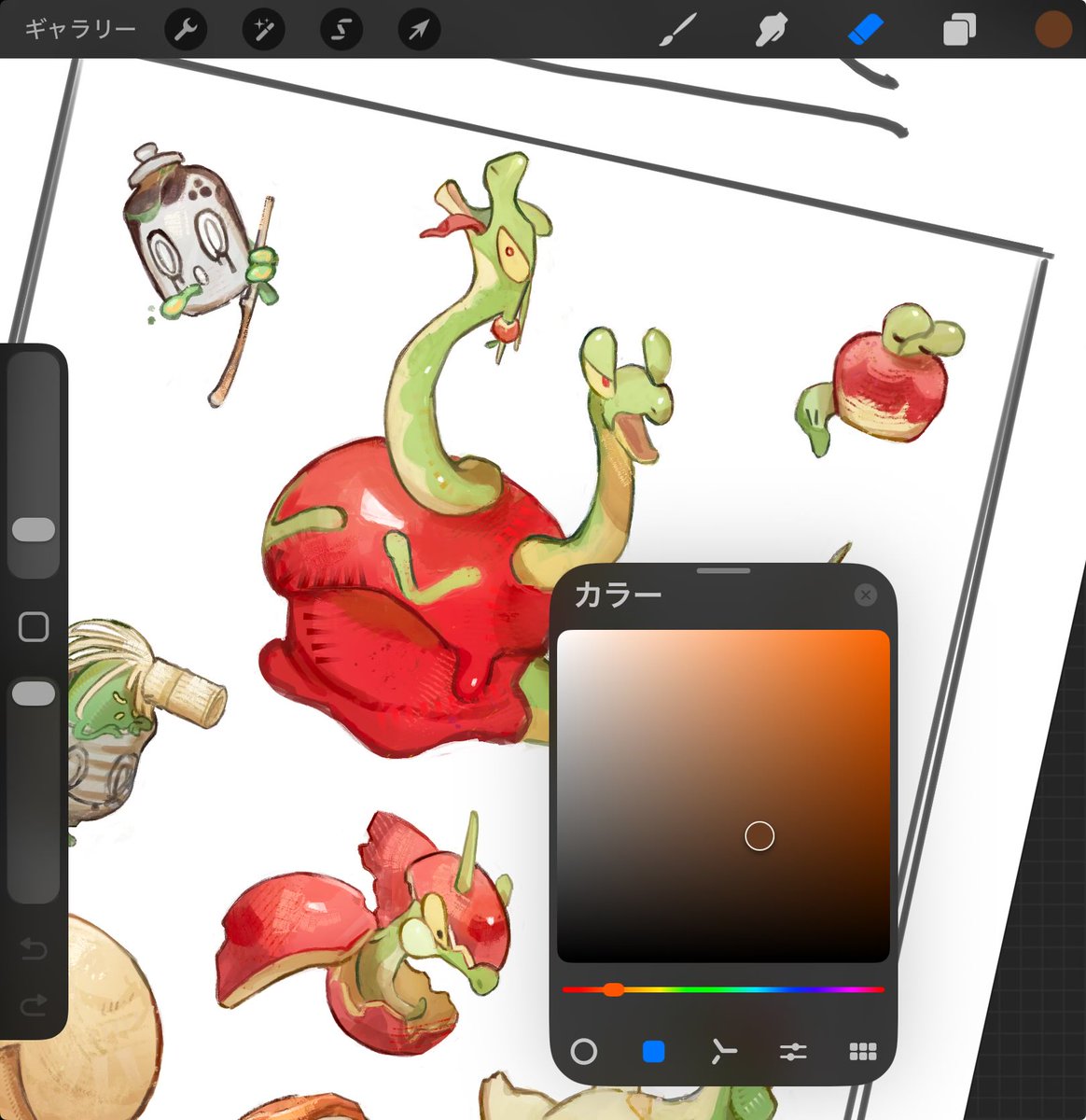
Task: Select the Brush paint tool
Action: tap(678, 30)
